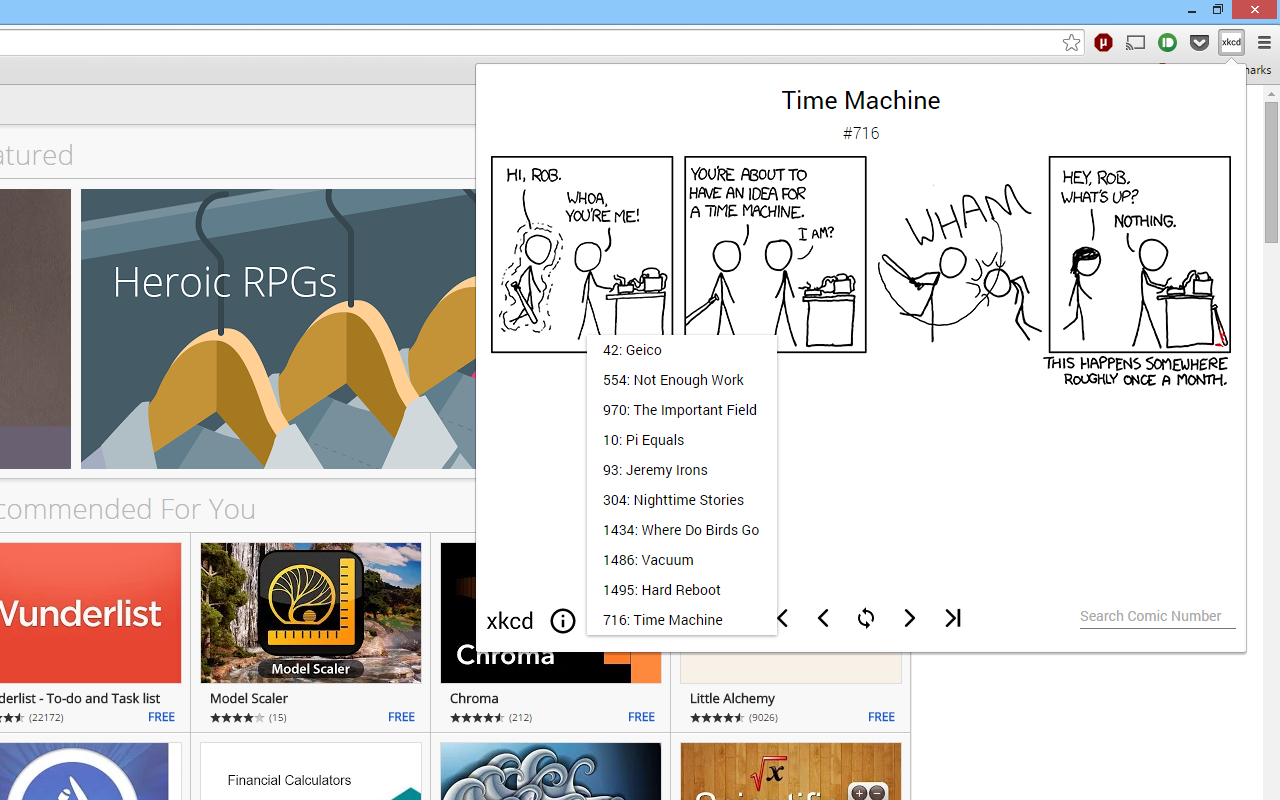Click the Time Machine comic title
This screenshot has height=800, width=1280.
point(861,100)
